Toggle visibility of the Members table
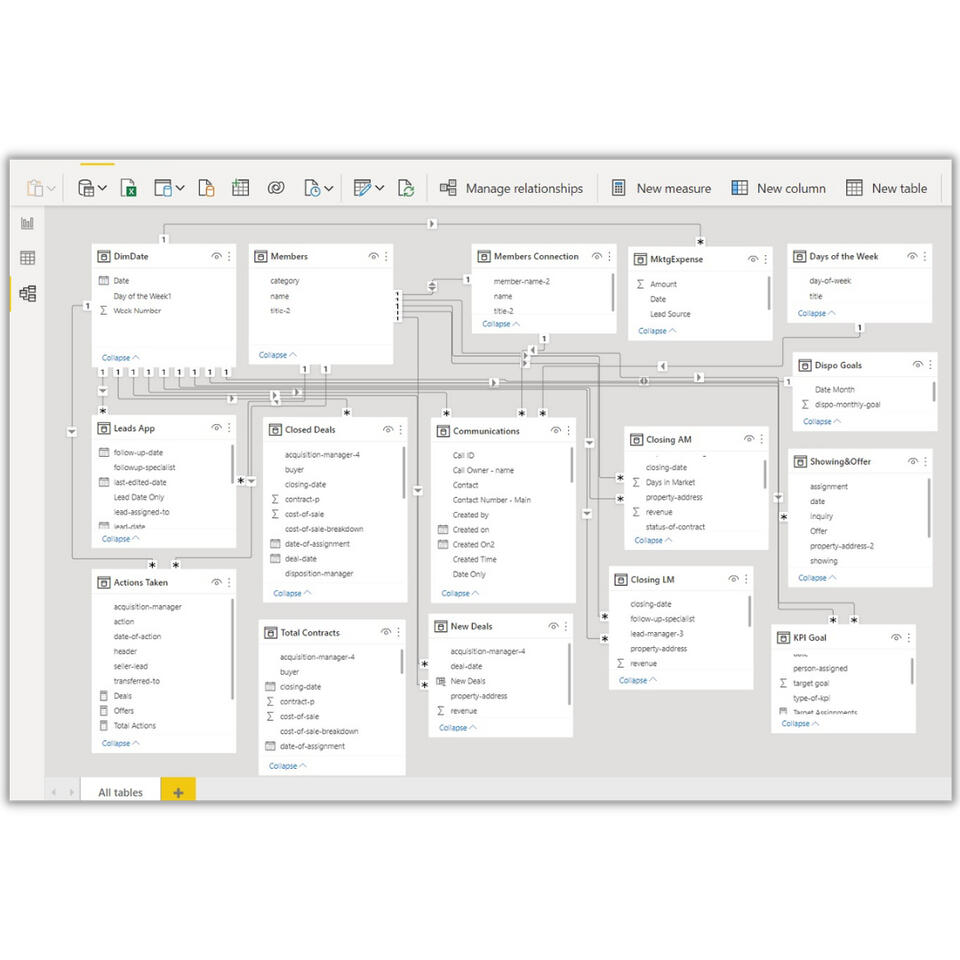Image resolution: width=960 pixels, height=960 pixels. (374, 257)
